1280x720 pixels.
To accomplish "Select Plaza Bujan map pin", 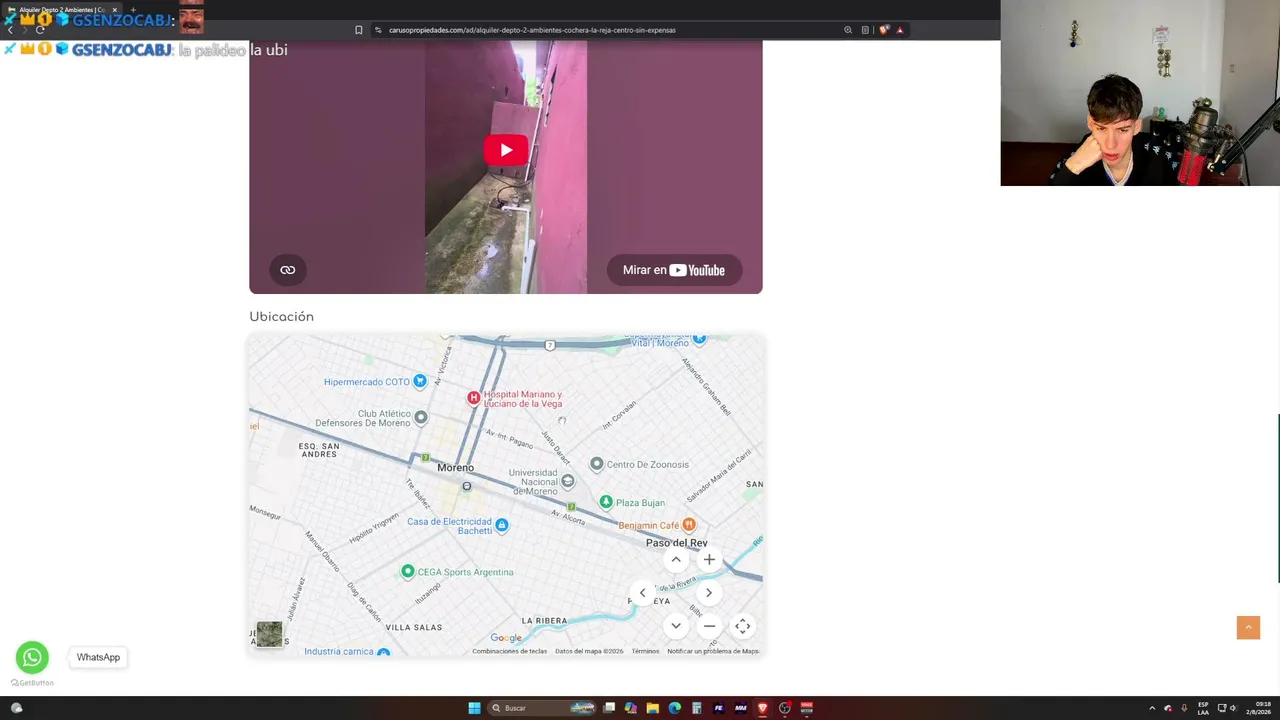I will point(606,502).
